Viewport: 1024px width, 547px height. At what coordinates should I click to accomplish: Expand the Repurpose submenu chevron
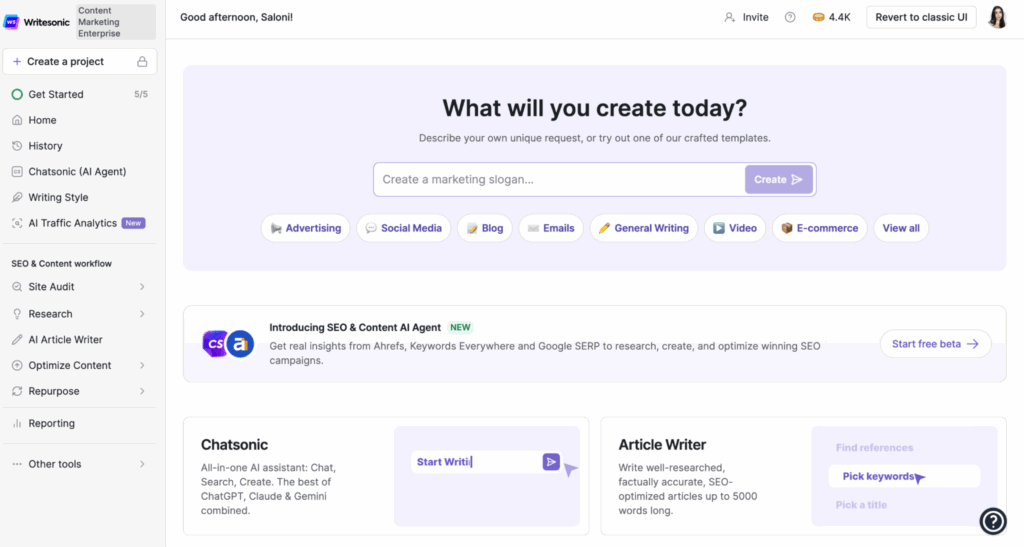coord(142,391)
